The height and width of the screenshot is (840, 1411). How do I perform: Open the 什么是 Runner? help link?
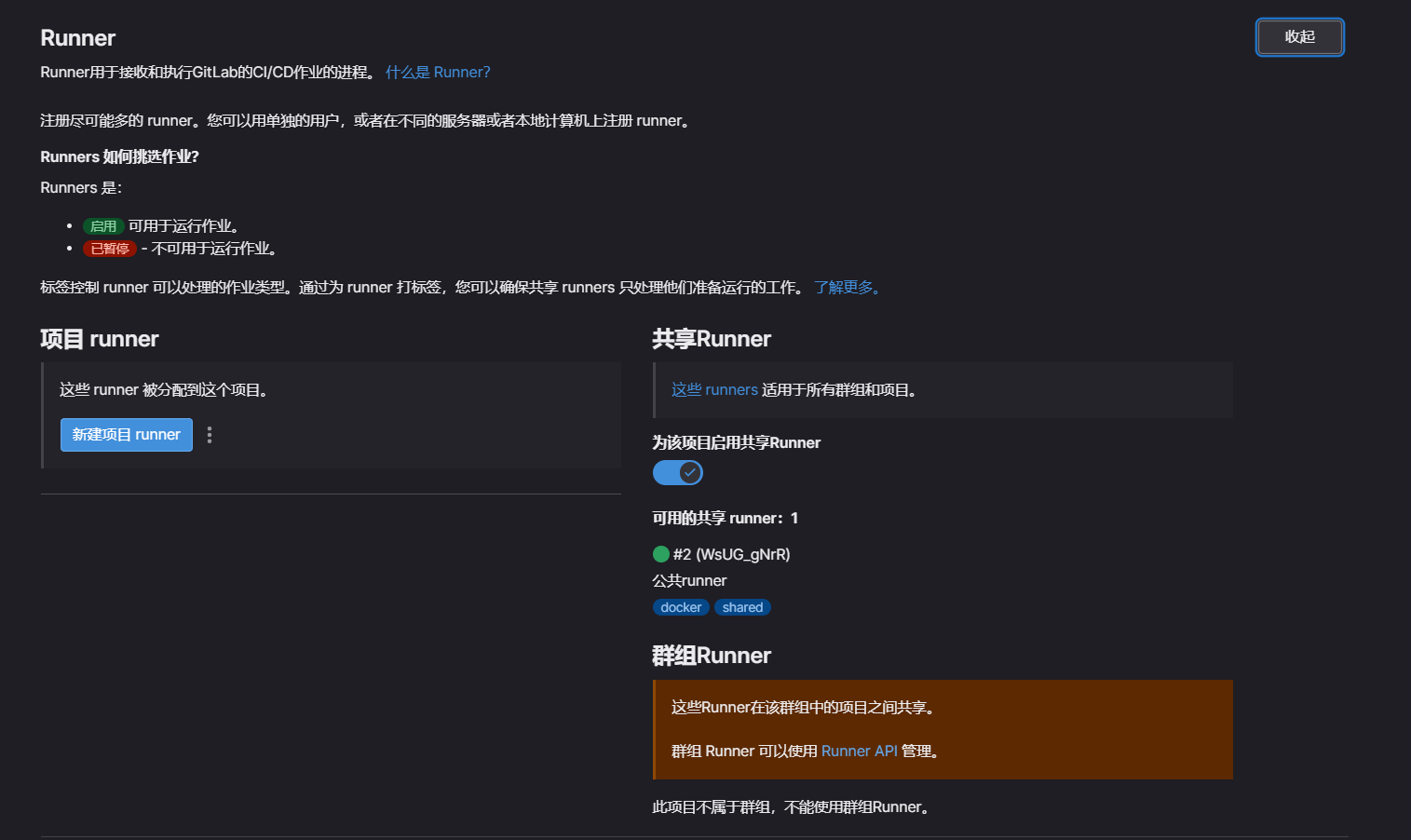tap(438, 73)
